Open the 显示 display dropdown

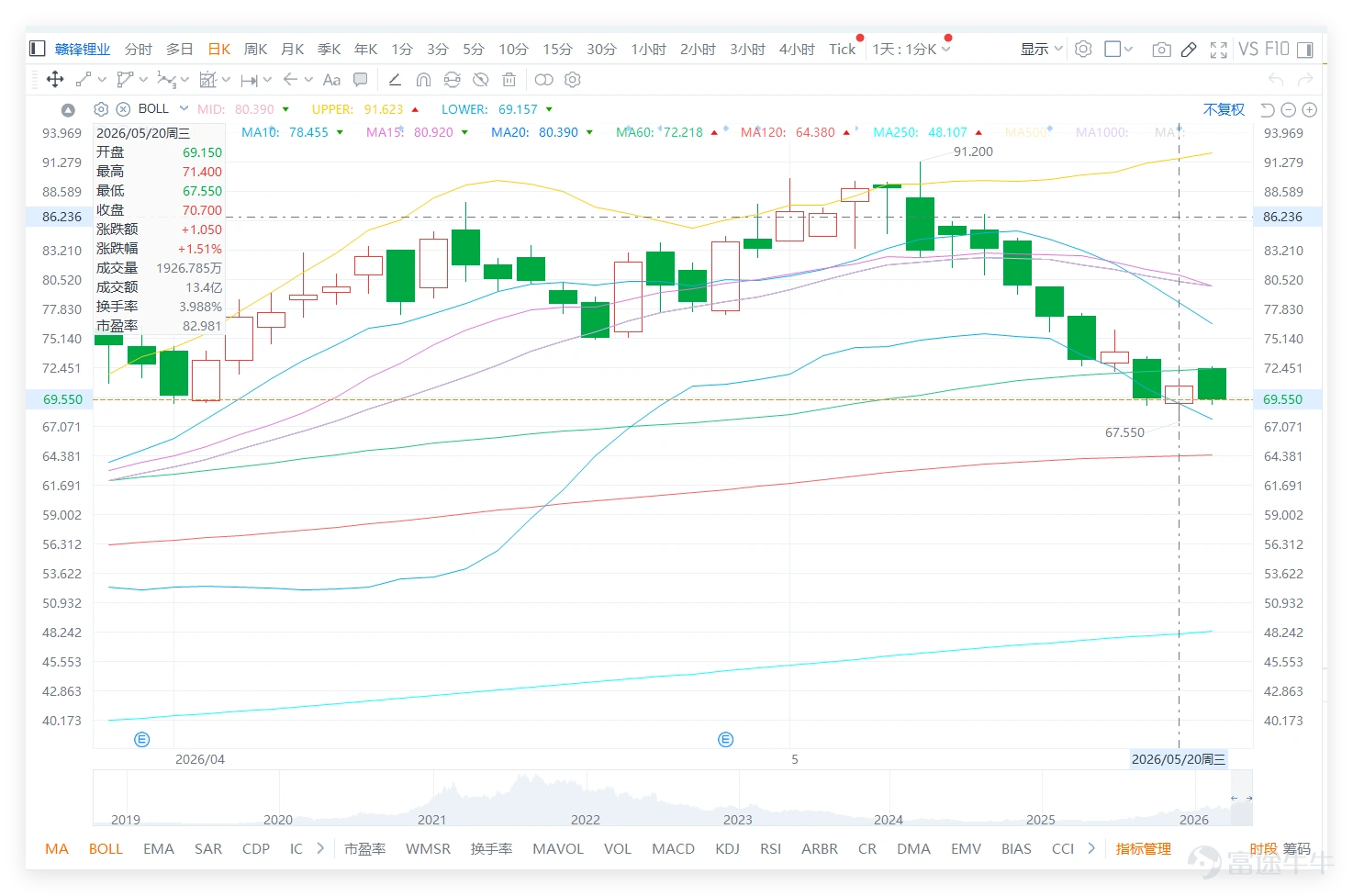(1042, 49)
